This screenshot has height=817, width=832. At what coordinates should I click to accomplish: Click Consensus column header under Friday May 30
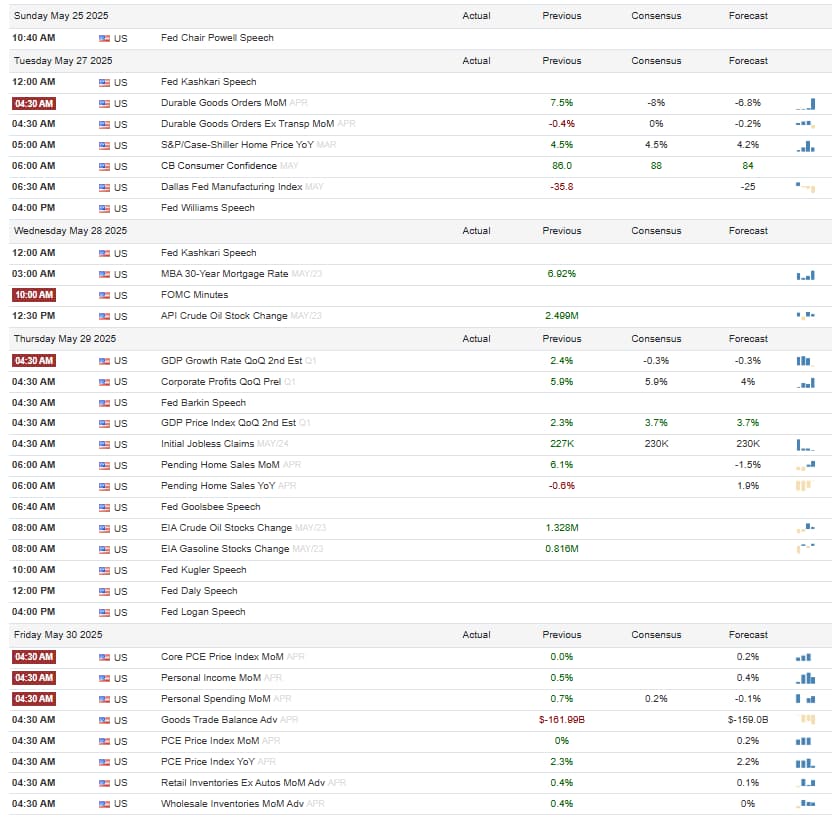656,635
